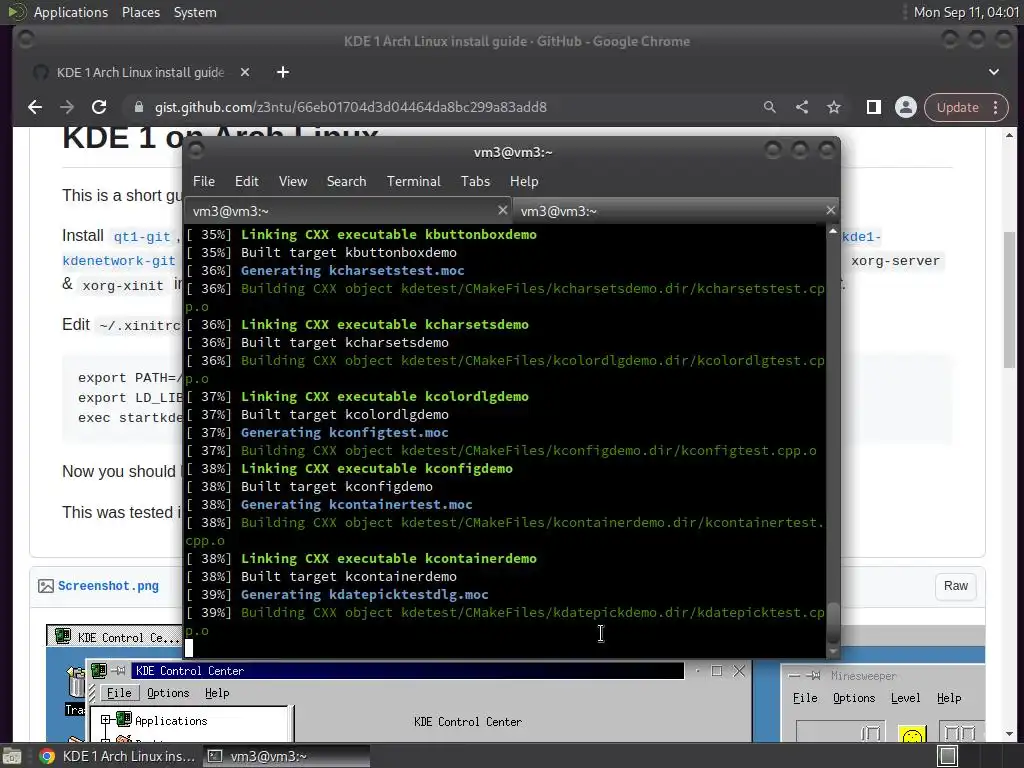Open the terminal Edit menu

246,182
